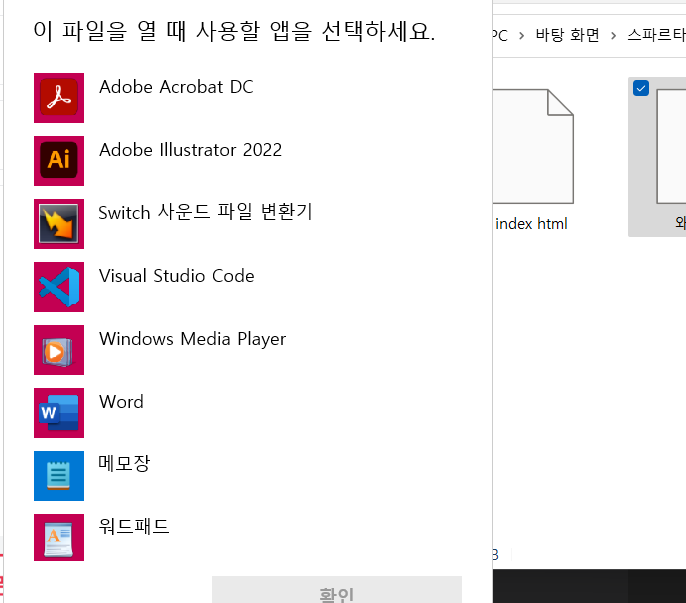Click the Adobe Illustrator 2022 label
686x603 pixels.
(190, 150)
